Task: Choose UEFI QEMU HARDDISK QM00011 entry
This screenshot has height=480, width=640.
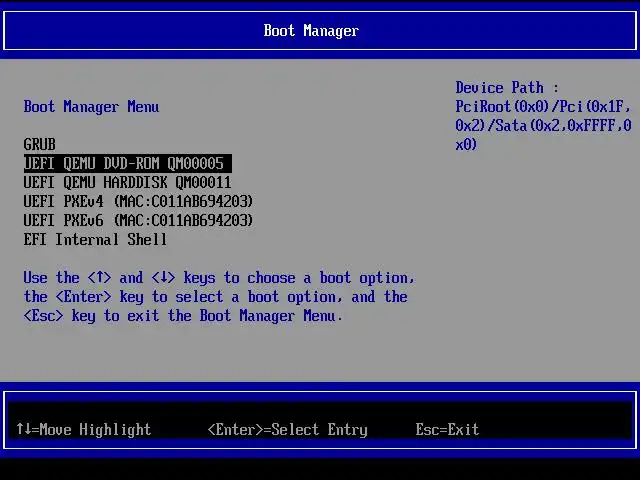Action: click(x=127, y=182)
